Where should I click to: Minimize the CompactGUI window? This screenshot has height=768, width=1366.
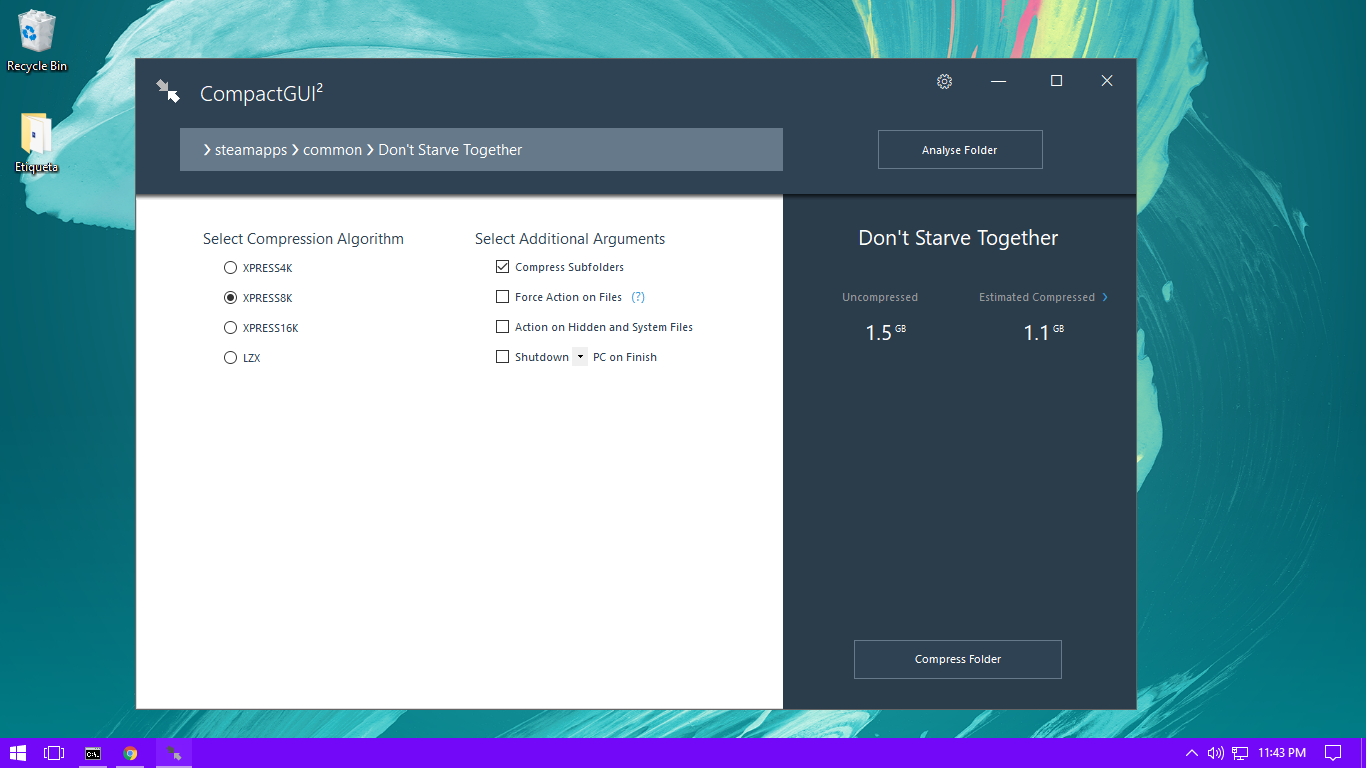tap(998, 81)
